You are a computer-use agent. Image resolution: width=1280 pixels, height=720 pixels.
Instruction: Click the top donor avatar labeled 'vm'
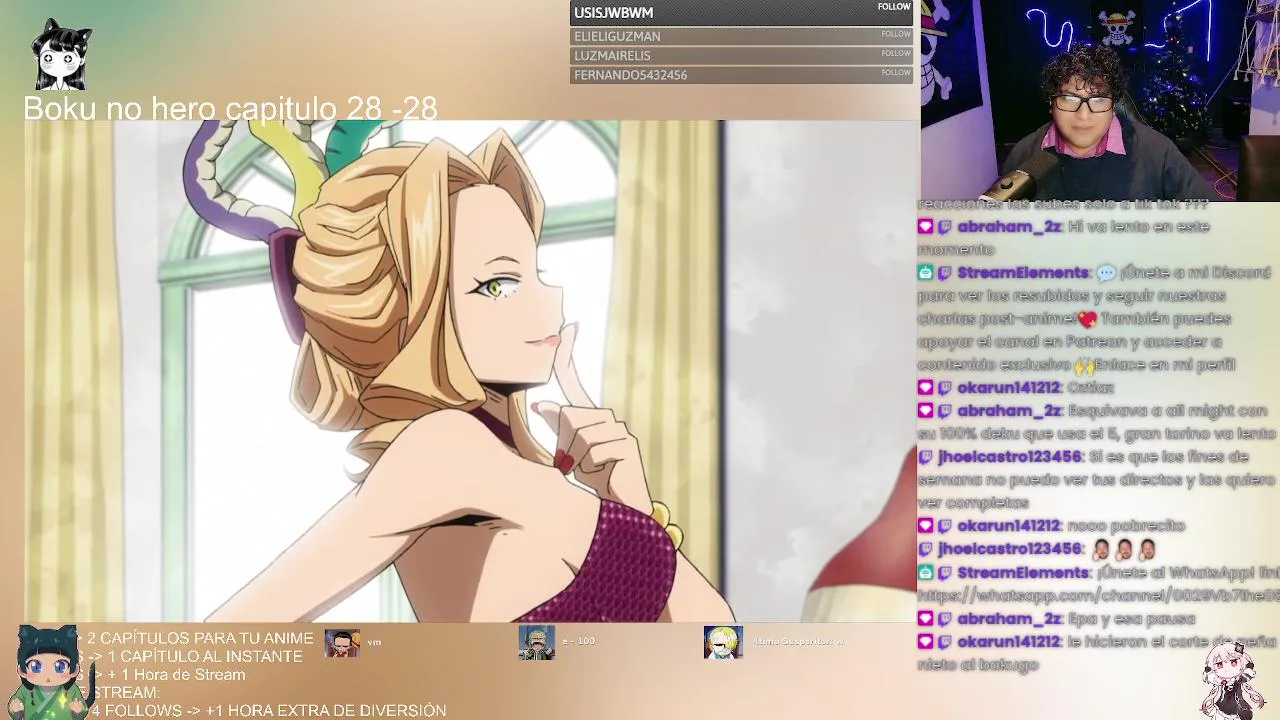(342, 644)
